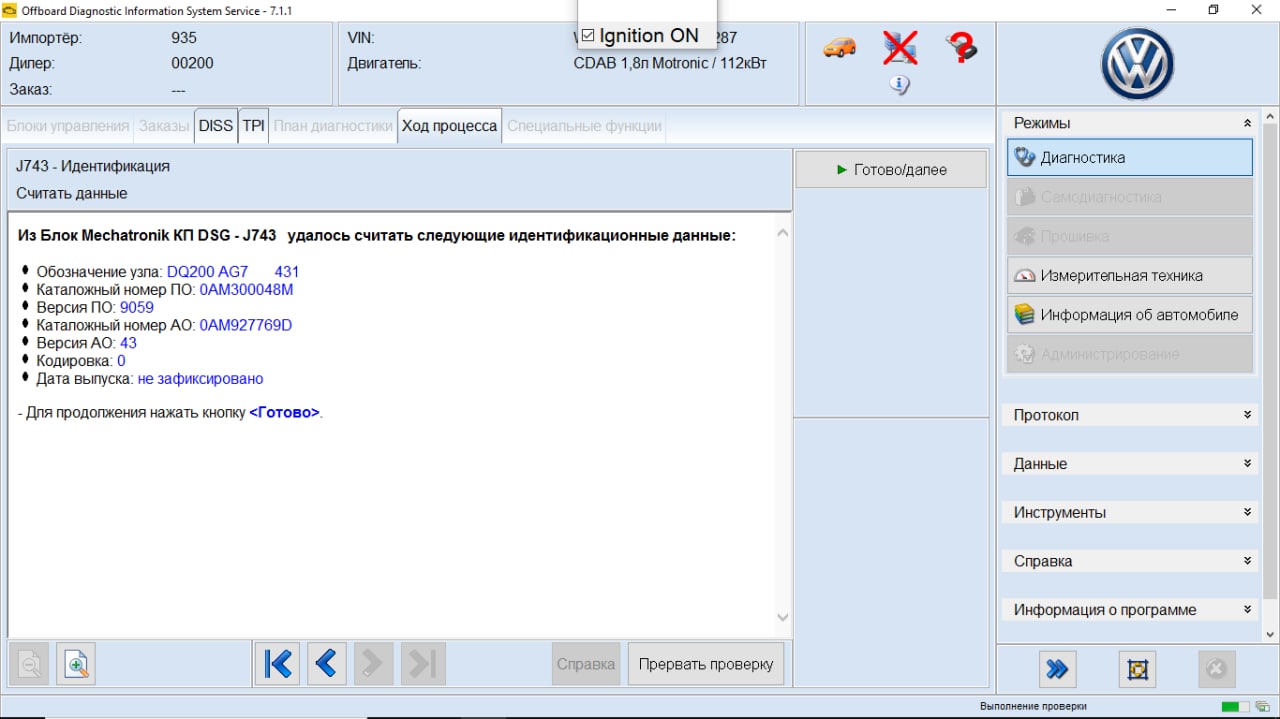Click Прервать проверку button

tap(706, 664)
